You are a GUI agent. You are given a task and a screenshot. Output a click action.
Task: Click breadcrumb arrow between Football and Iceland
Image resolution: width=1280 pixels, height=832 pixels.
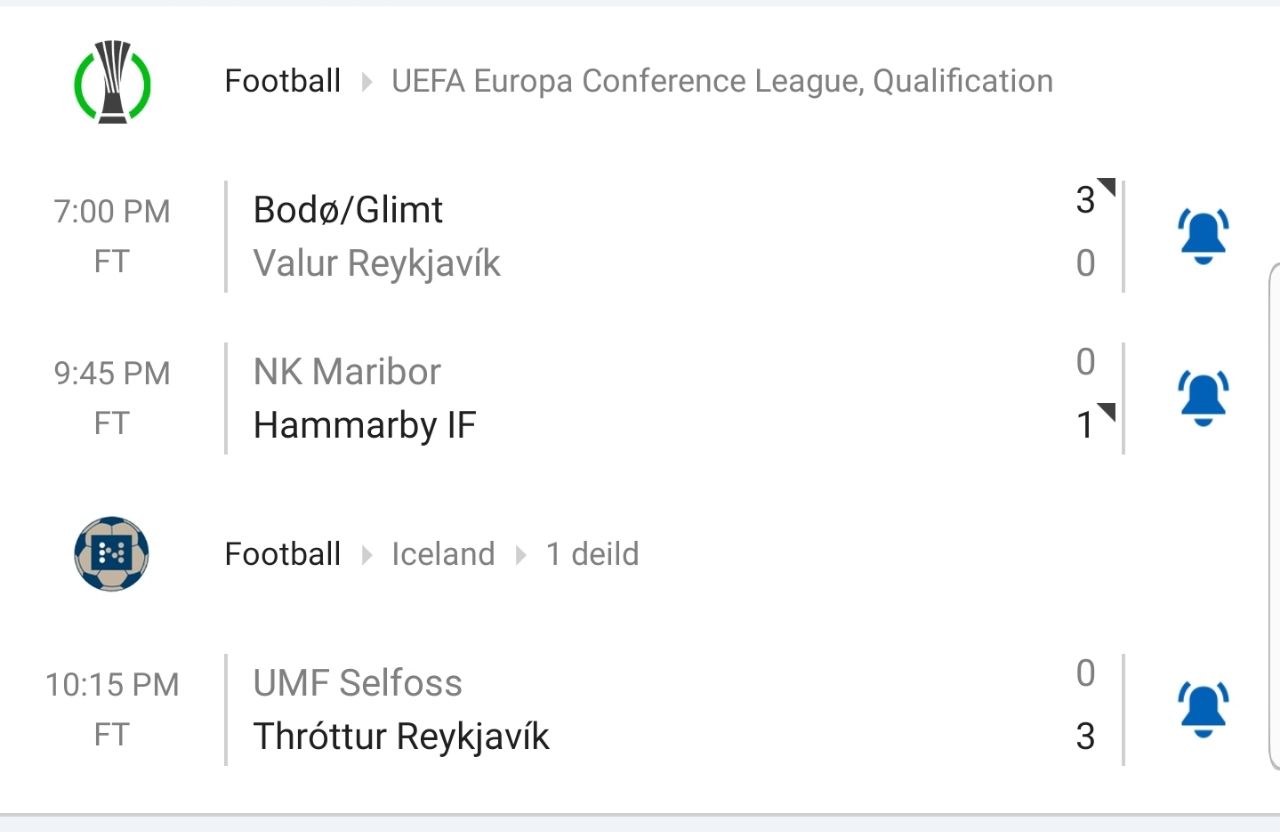pos(367,555)
